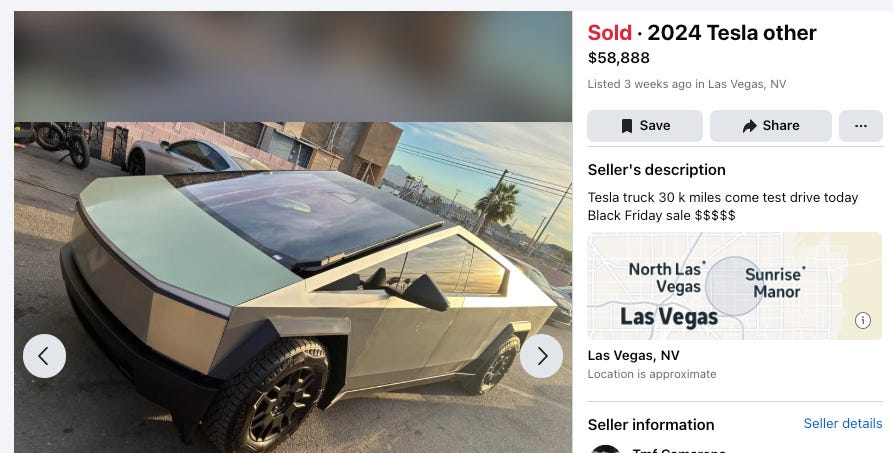
Task: Click the location radius circle on map
Action: coord(734,286)
